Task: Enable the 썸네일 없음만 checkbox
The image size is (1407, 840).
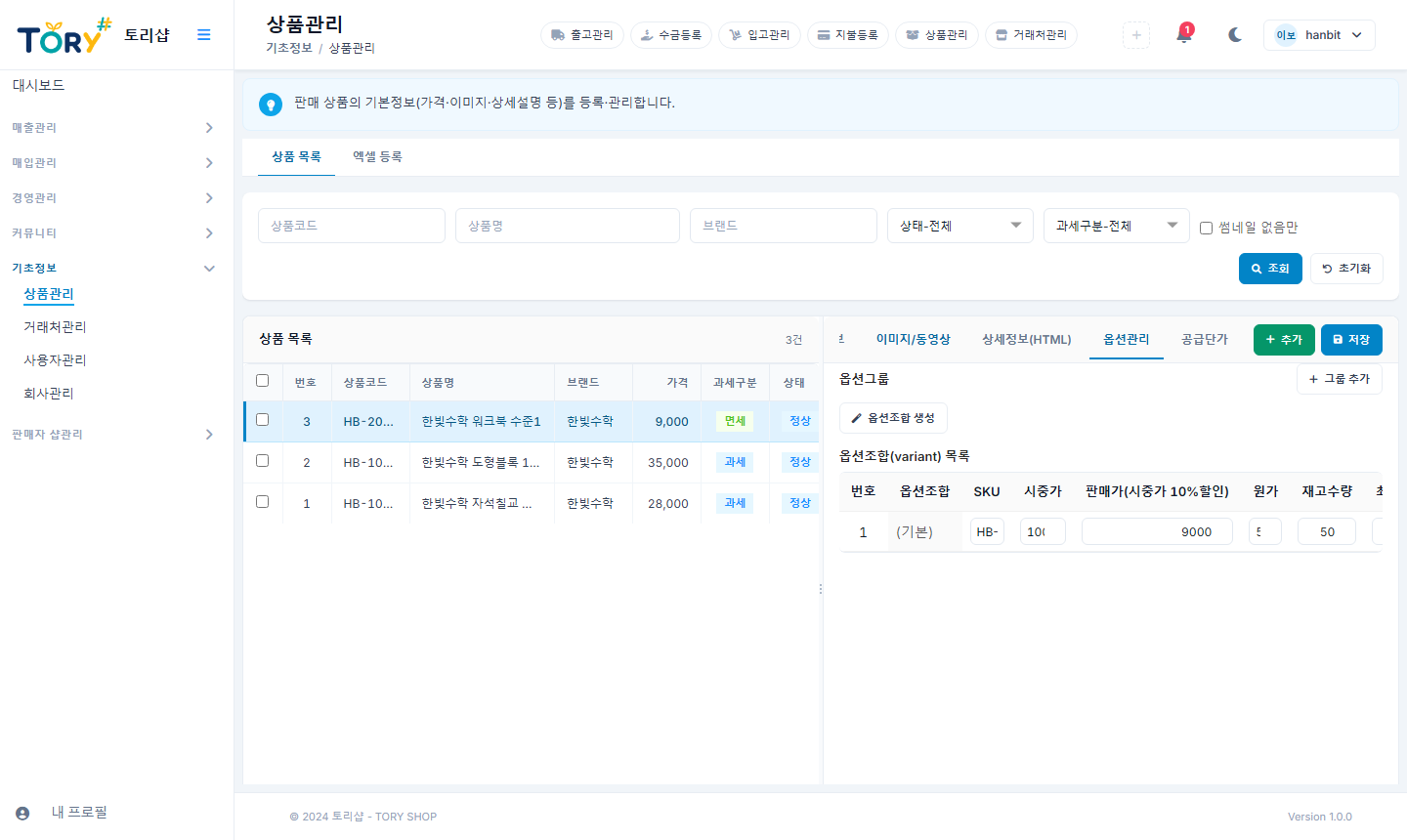Action: click(x=1206, y=228)
